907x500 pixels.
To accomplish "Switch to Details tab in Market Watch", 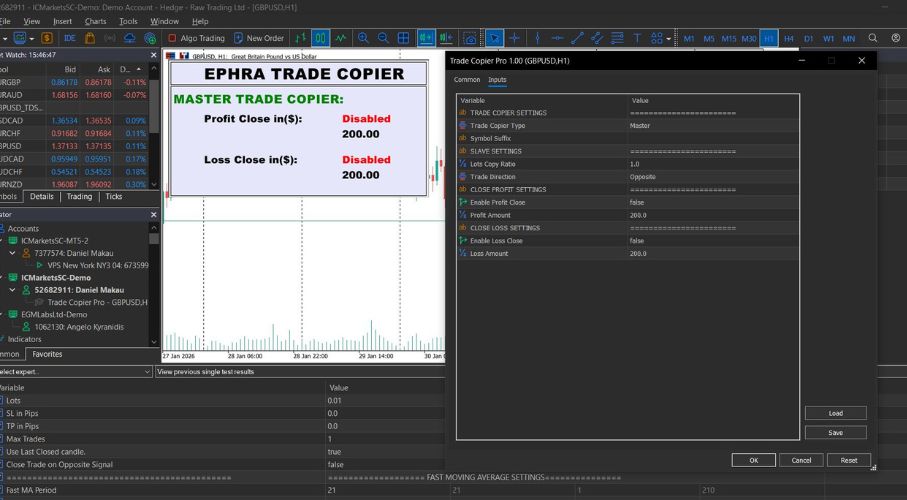I will (x=42, y=197).
